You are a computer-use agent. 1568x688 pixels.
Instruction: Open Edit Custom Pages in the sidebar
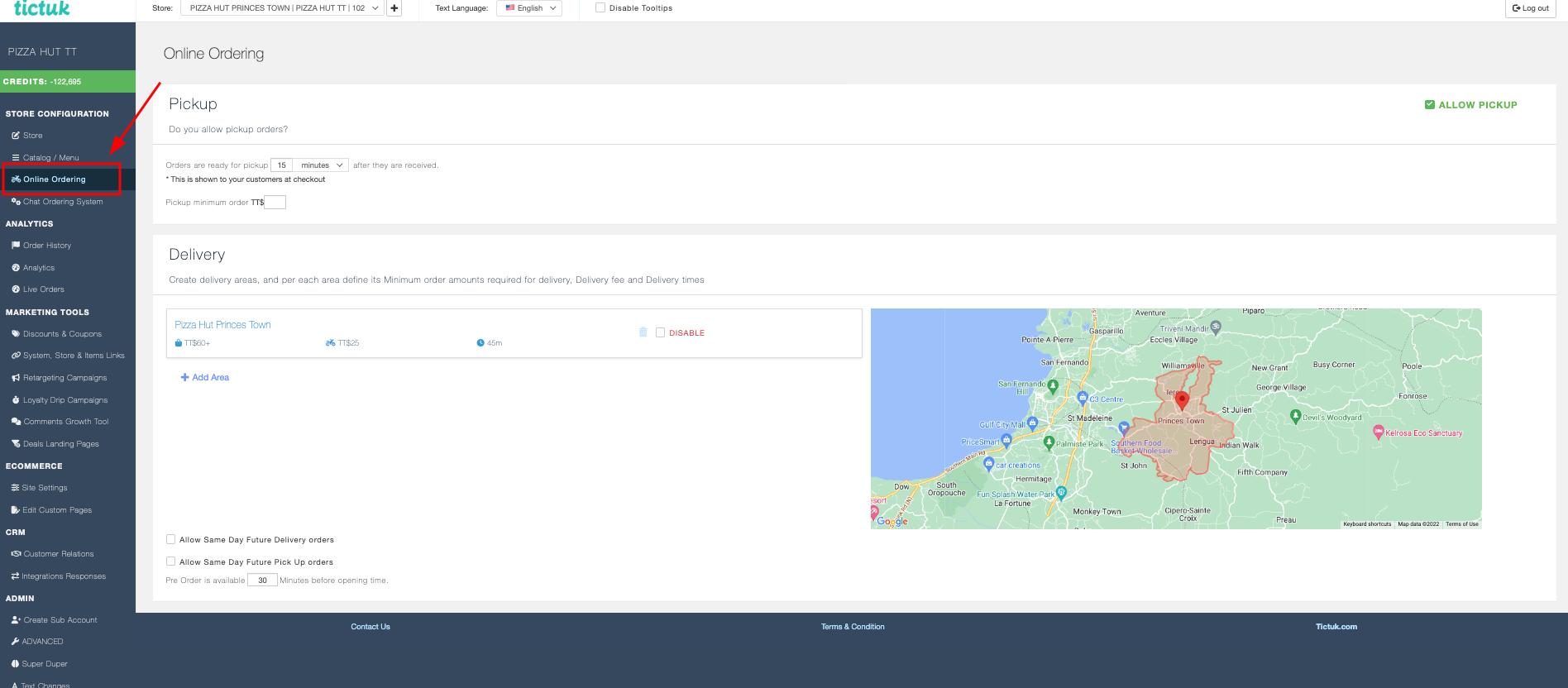(x=57, y=510)
